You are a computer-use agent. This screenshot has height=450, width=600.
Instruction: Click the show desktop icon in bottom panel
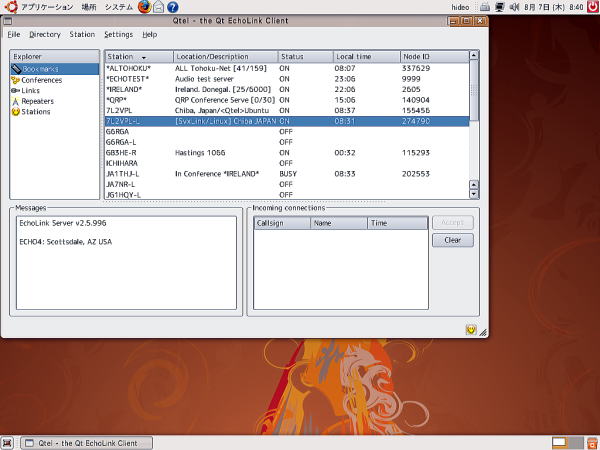9,442
